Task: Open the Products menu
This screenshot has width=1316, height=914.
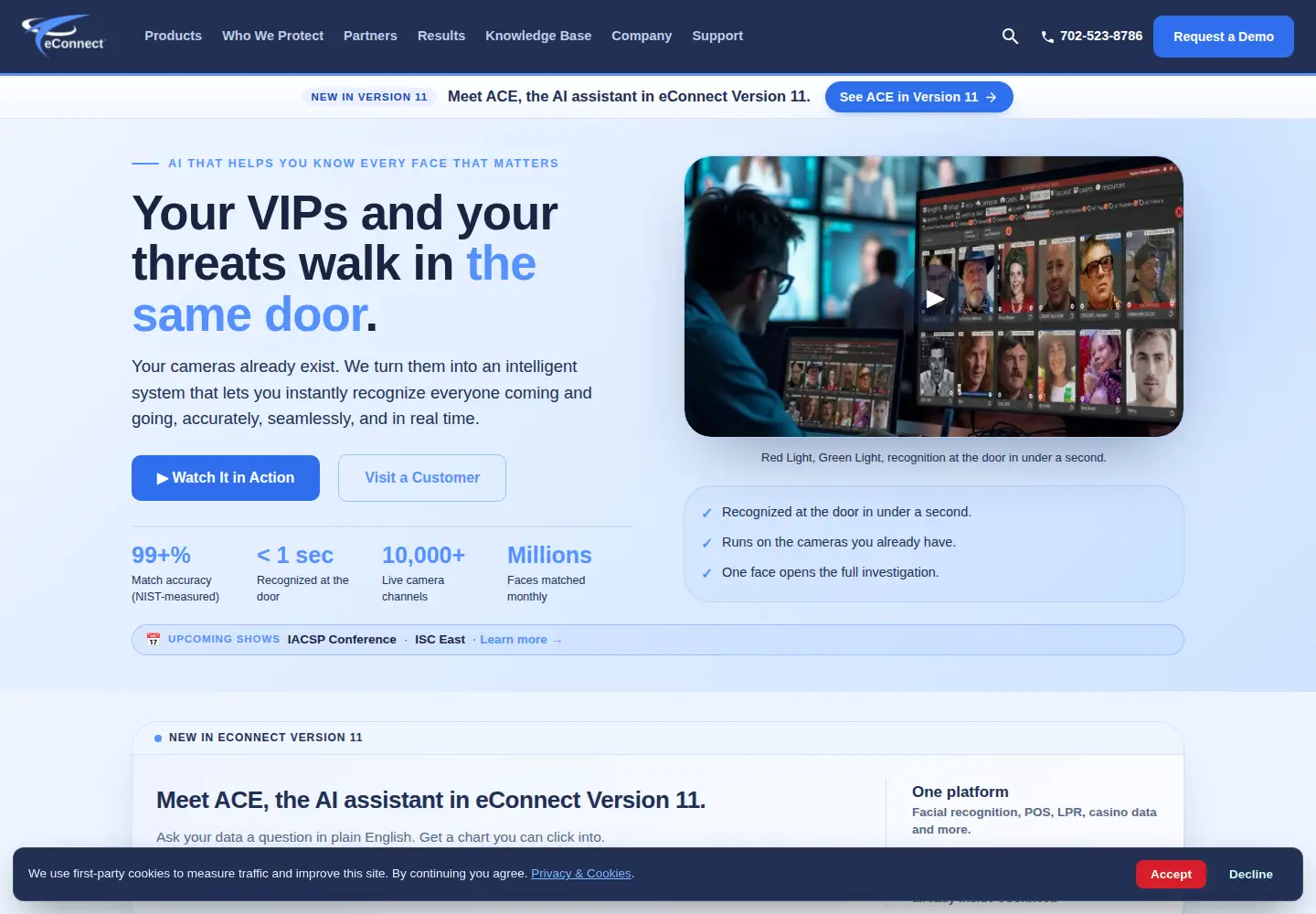Action: 173,36
